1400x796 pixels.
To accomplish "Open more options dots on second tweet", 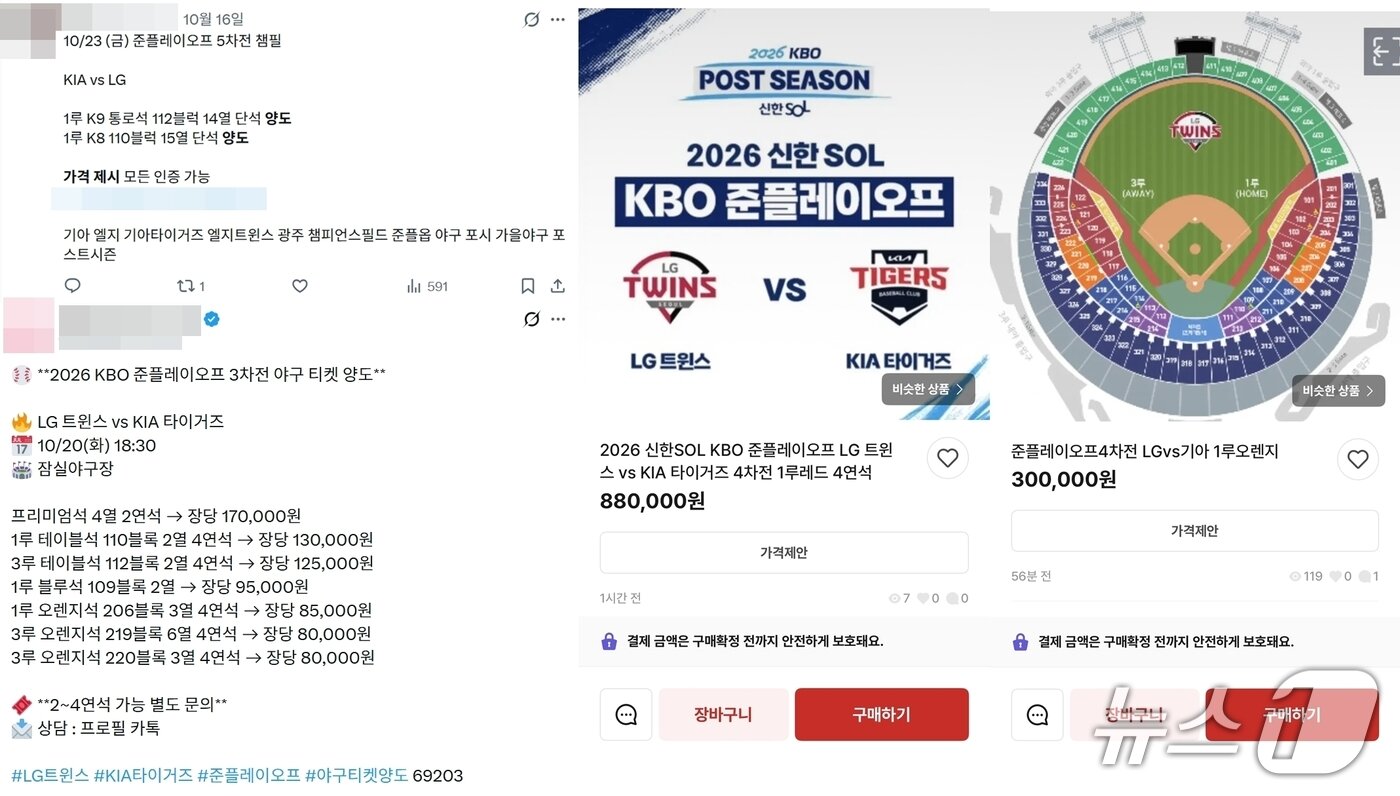I will (558, 319).
